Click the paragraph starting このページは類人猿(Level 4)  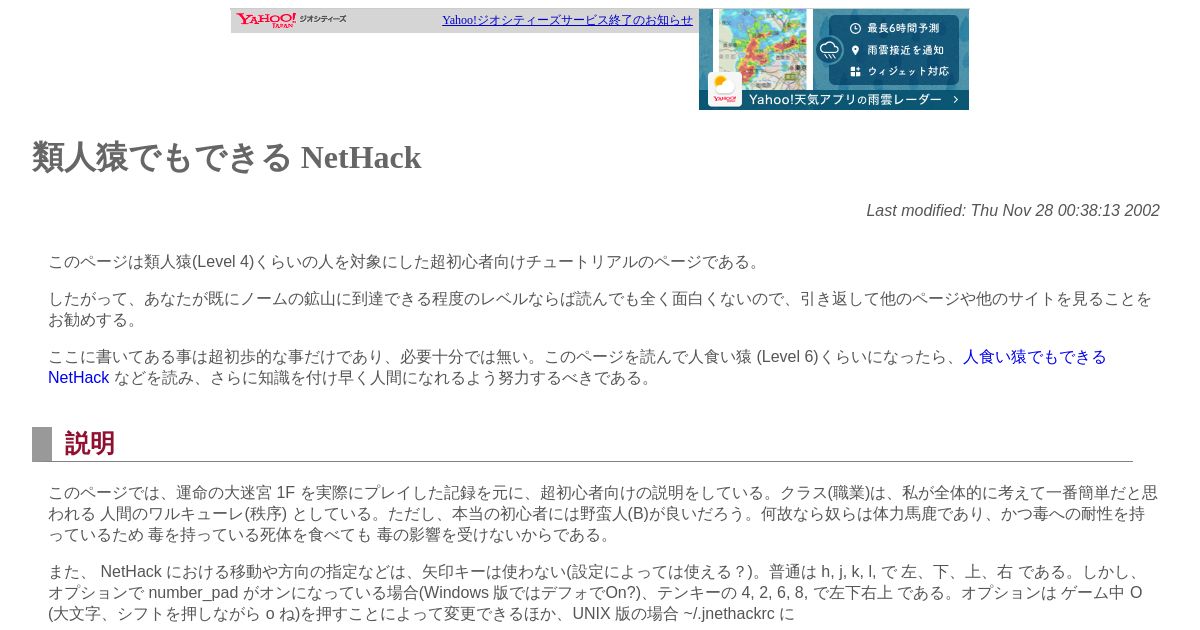(x=406, y=262)
